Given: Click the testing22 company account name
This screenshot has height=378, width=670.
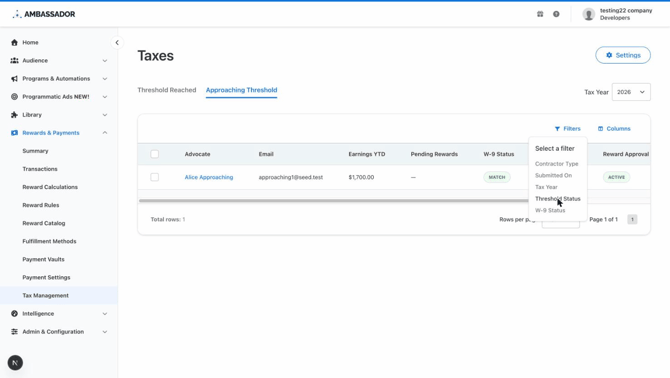Looking at the screenshot, I should click(626, 11).
